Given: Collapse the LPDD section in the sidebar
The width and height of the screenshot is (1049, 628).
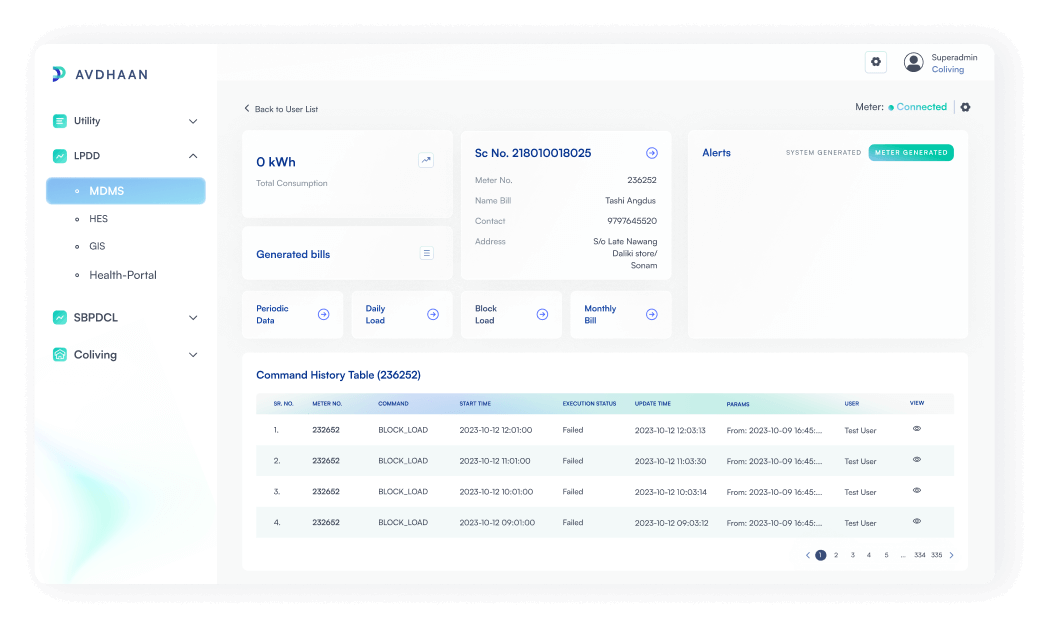Looking at the screenshot, I should 192,156.
